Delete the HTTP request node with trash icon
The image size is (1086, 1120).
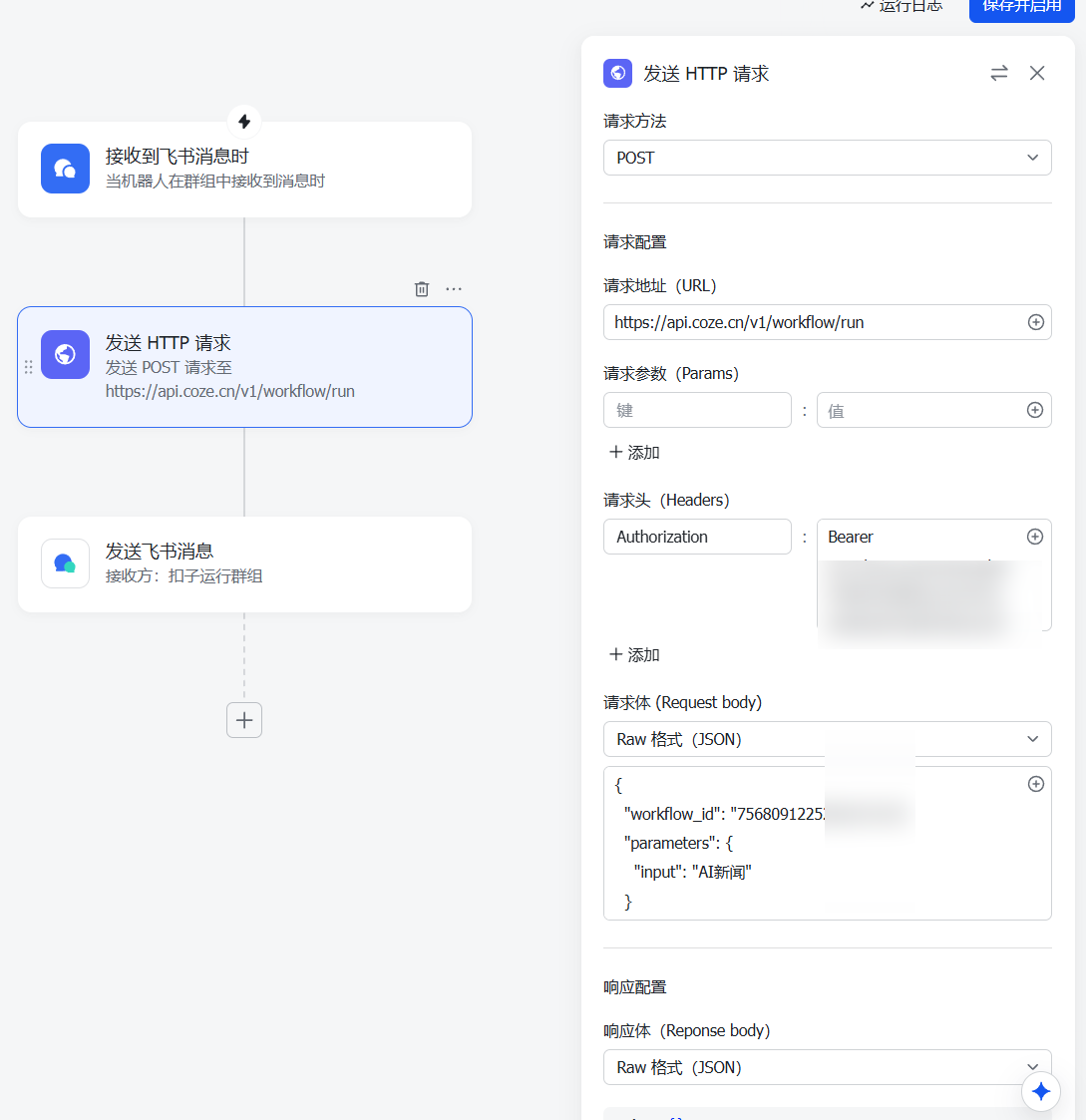click(422, 289)
